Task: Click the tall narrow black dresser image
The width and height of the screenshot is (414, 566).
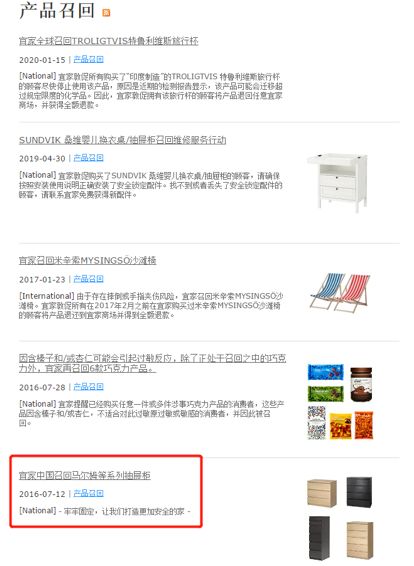Action: [319, 537]
